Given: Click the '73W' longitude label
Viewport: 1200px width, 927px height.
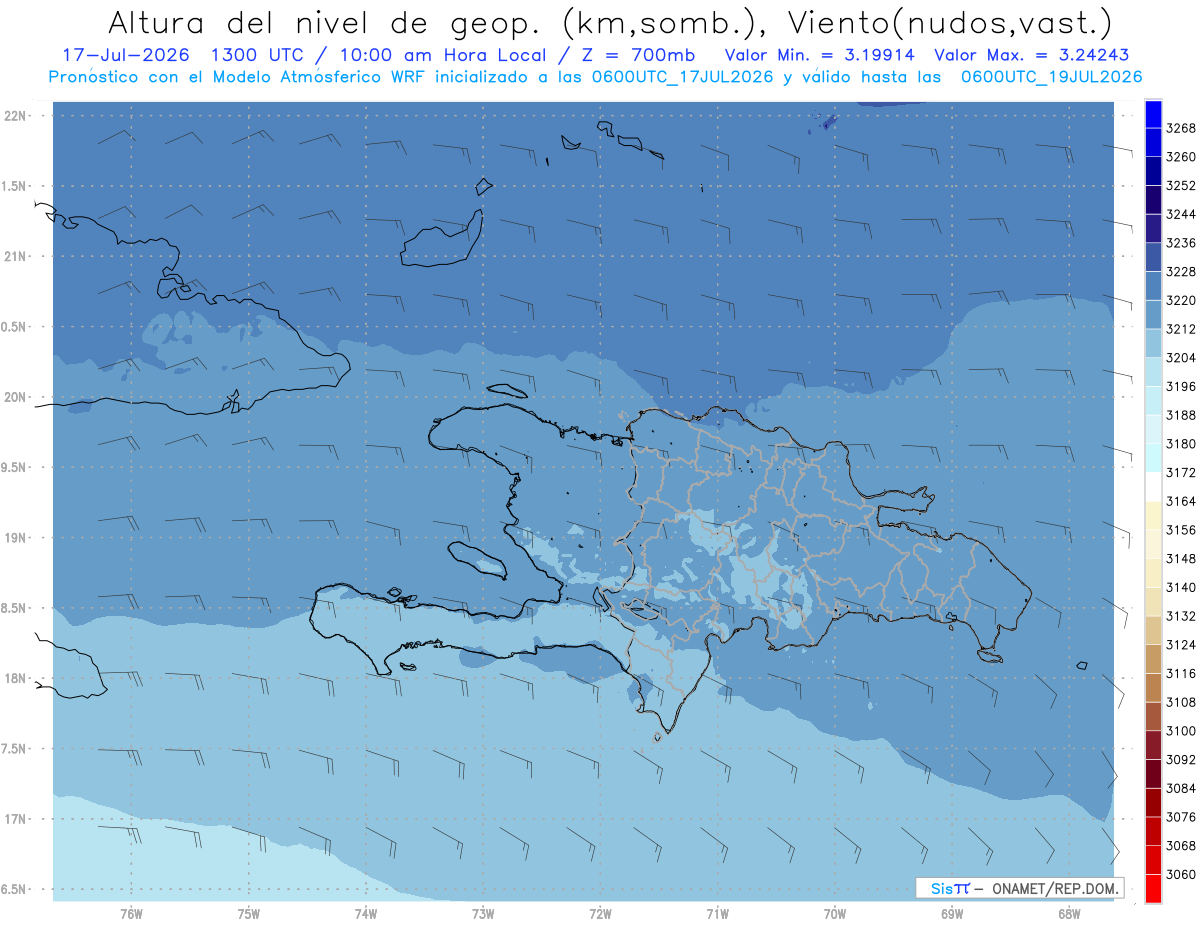Looking at the screenshot, I should 483,914.
